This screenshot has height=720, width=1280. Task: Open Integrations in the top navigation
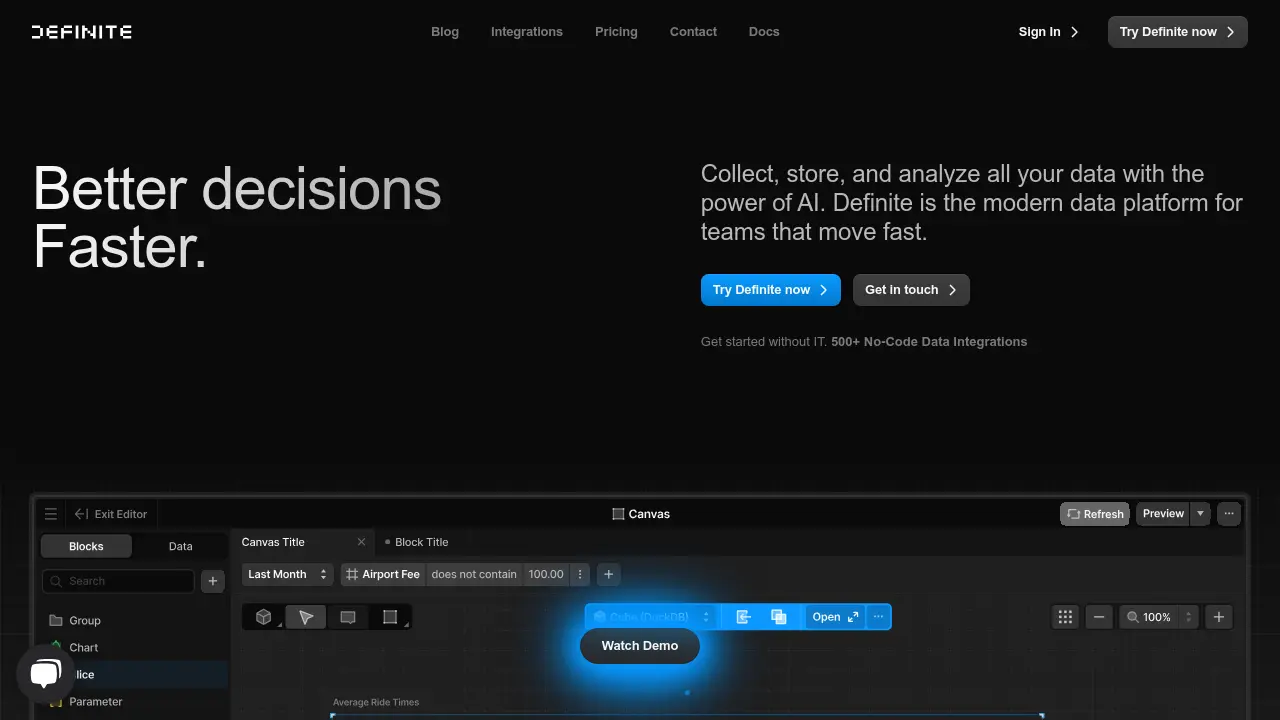527,32
